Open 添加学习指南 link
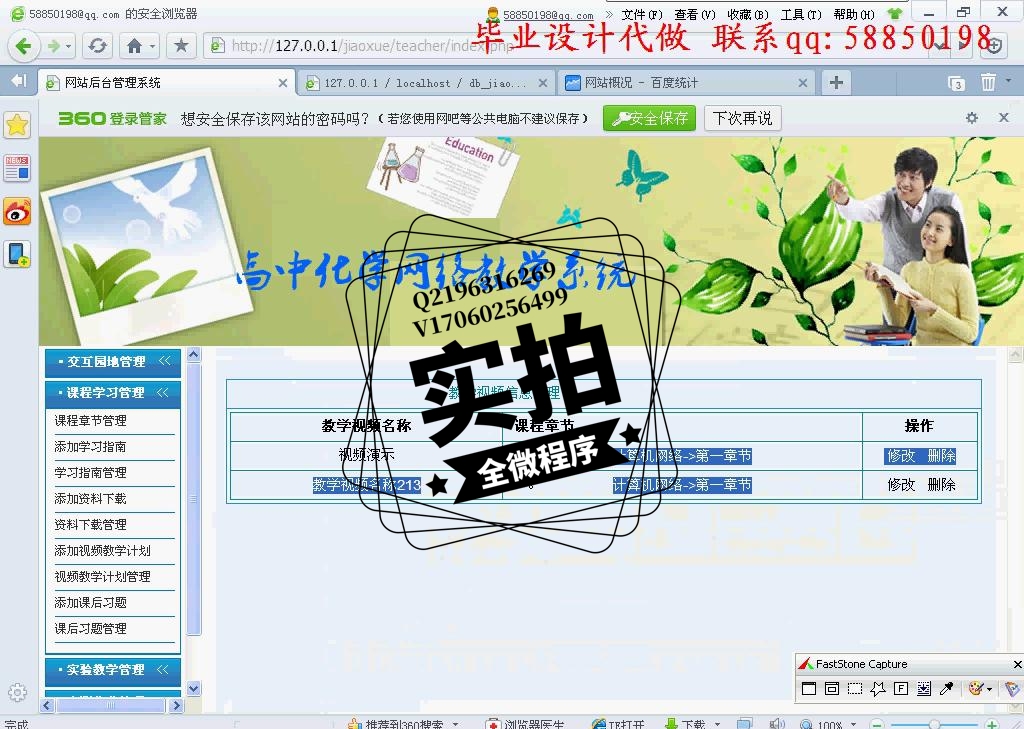 point(90,447)
